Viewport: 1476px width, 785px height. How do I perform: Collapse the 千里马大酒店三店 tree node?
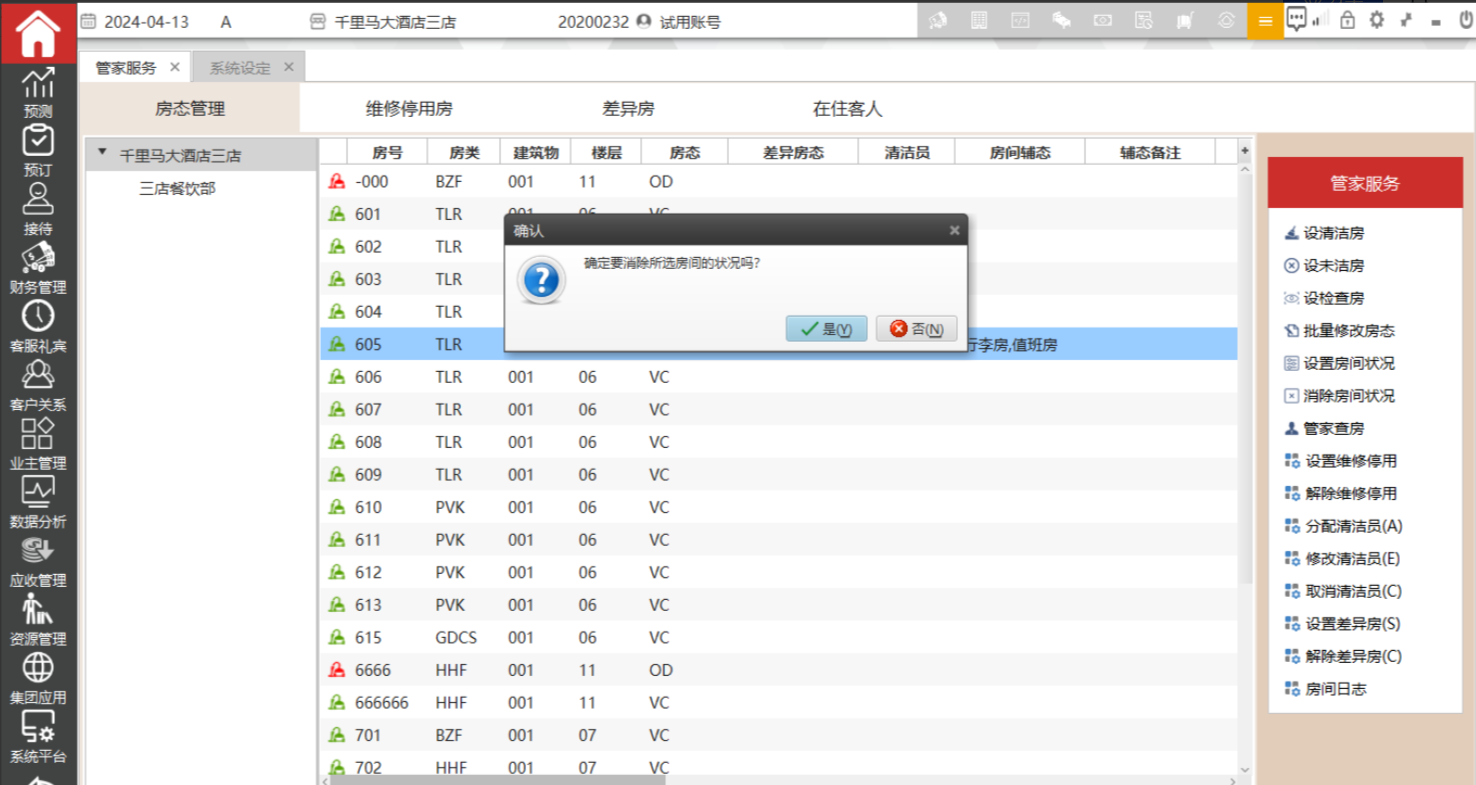point(102,154)
